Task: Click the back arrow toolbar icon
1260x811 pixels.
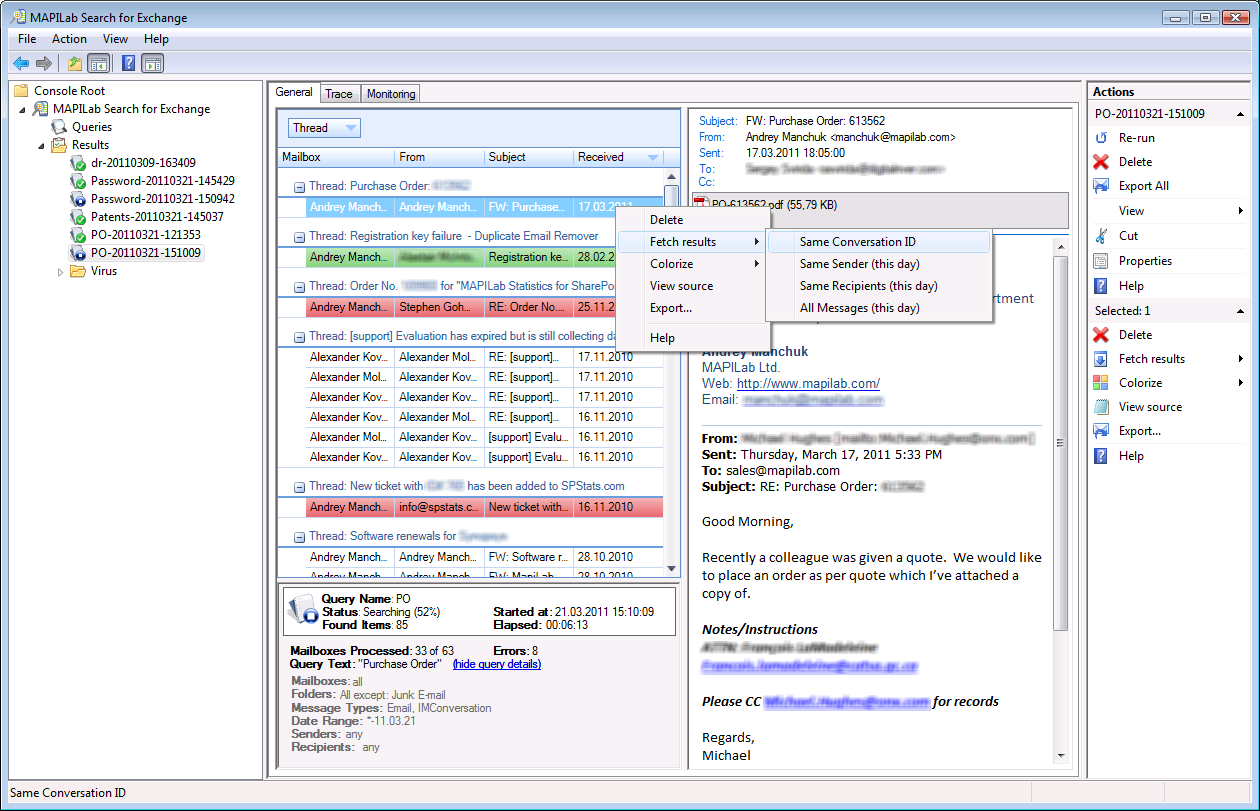Action: [x=21, y=63]
